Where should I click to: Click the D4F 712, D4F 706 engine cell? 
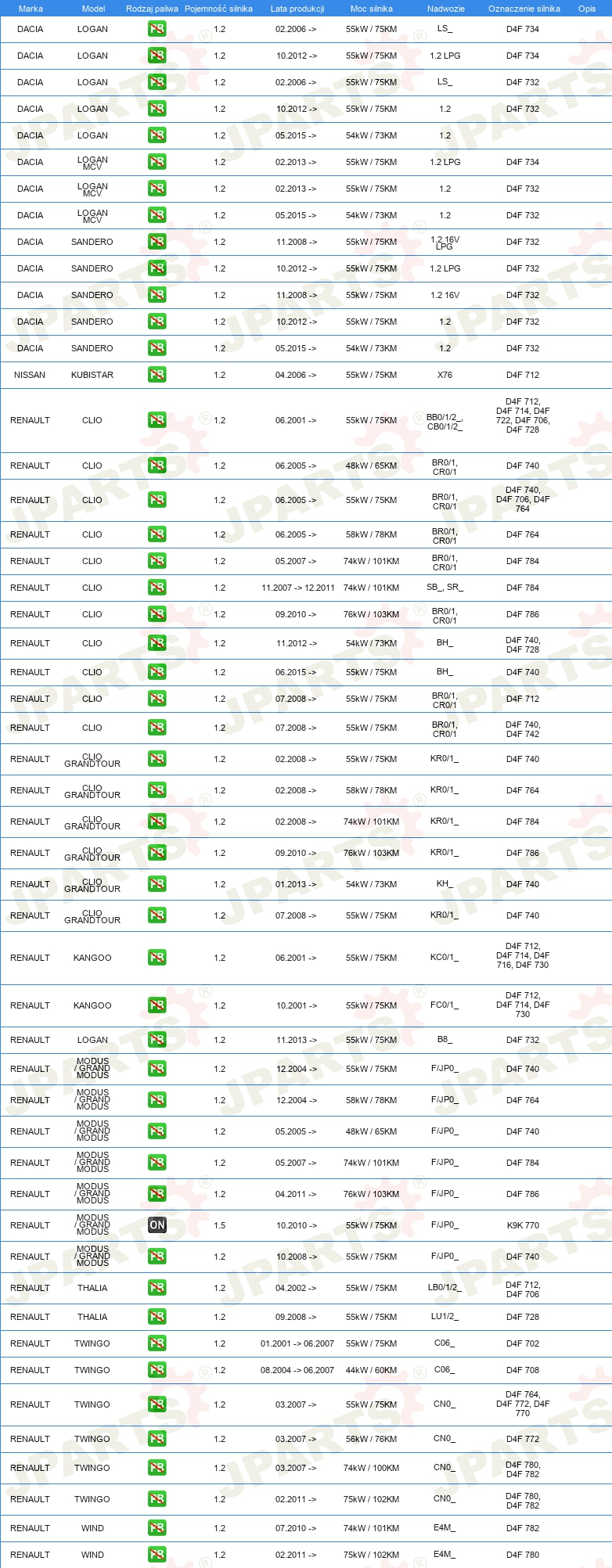click(523, 1289)
